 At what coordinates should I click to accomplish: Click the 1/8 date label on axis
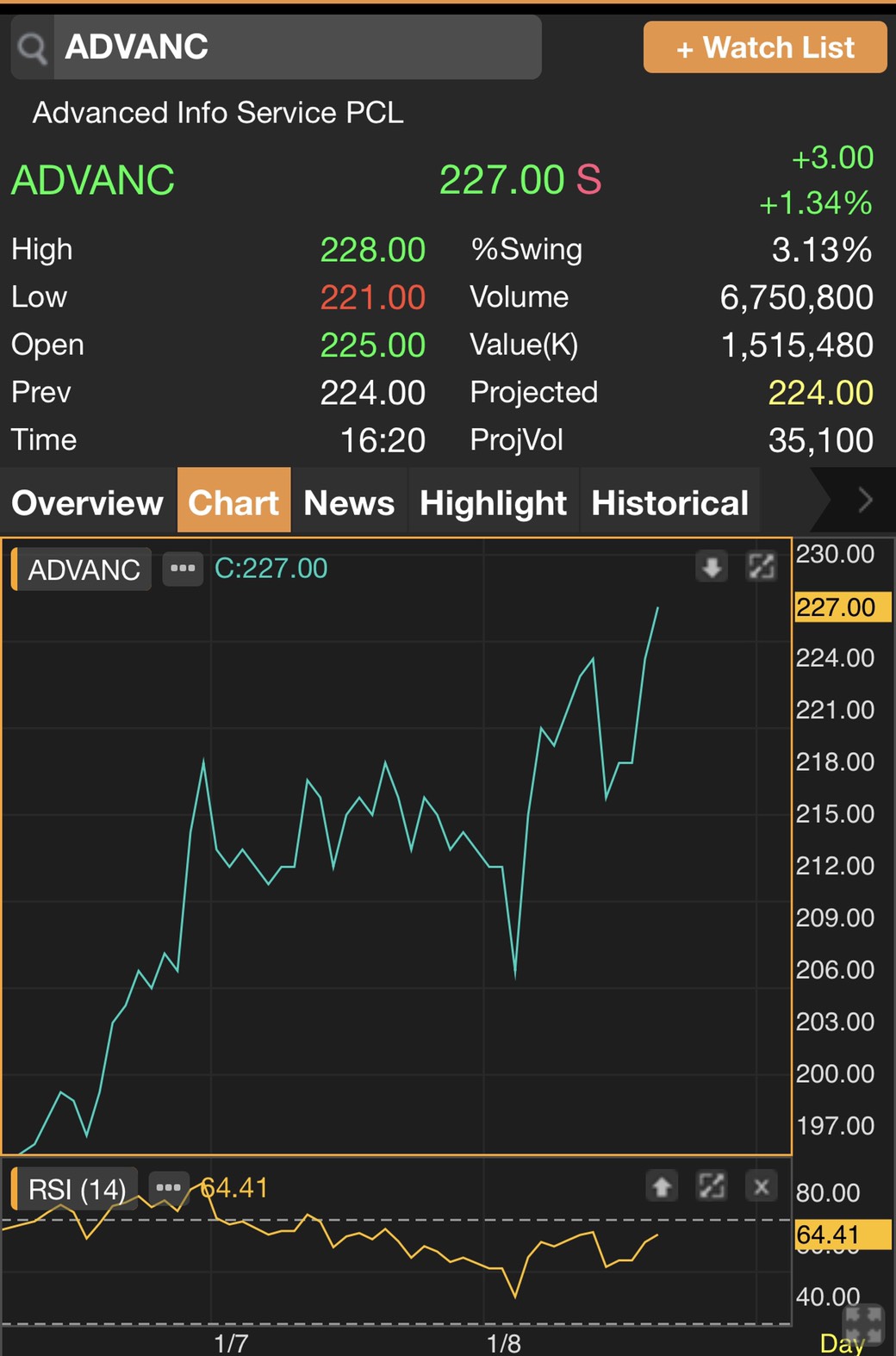pyautogui.click(x=503, y=1343)
